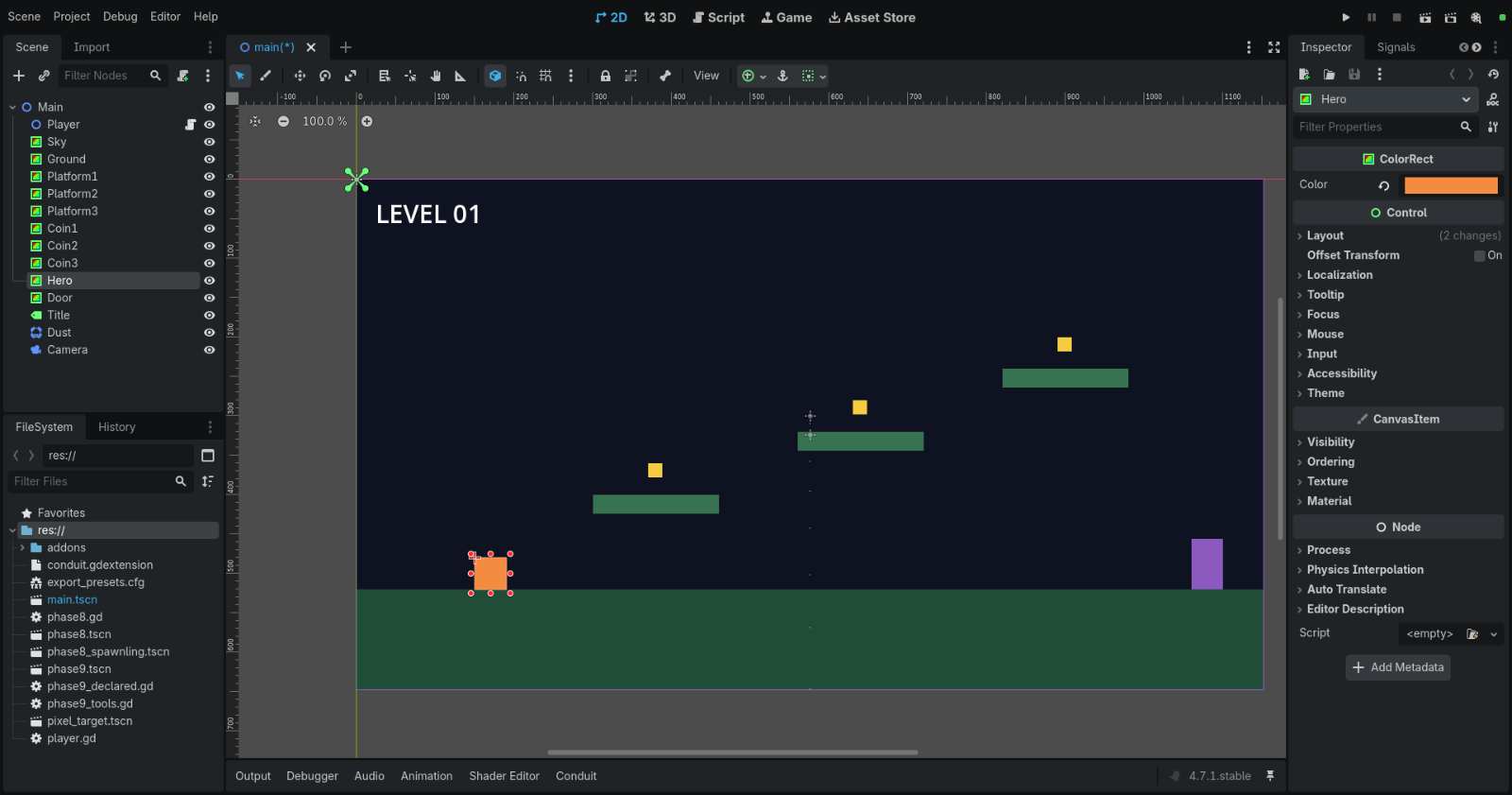
Task: Run the project with play button
Action: pos(1347,17)
